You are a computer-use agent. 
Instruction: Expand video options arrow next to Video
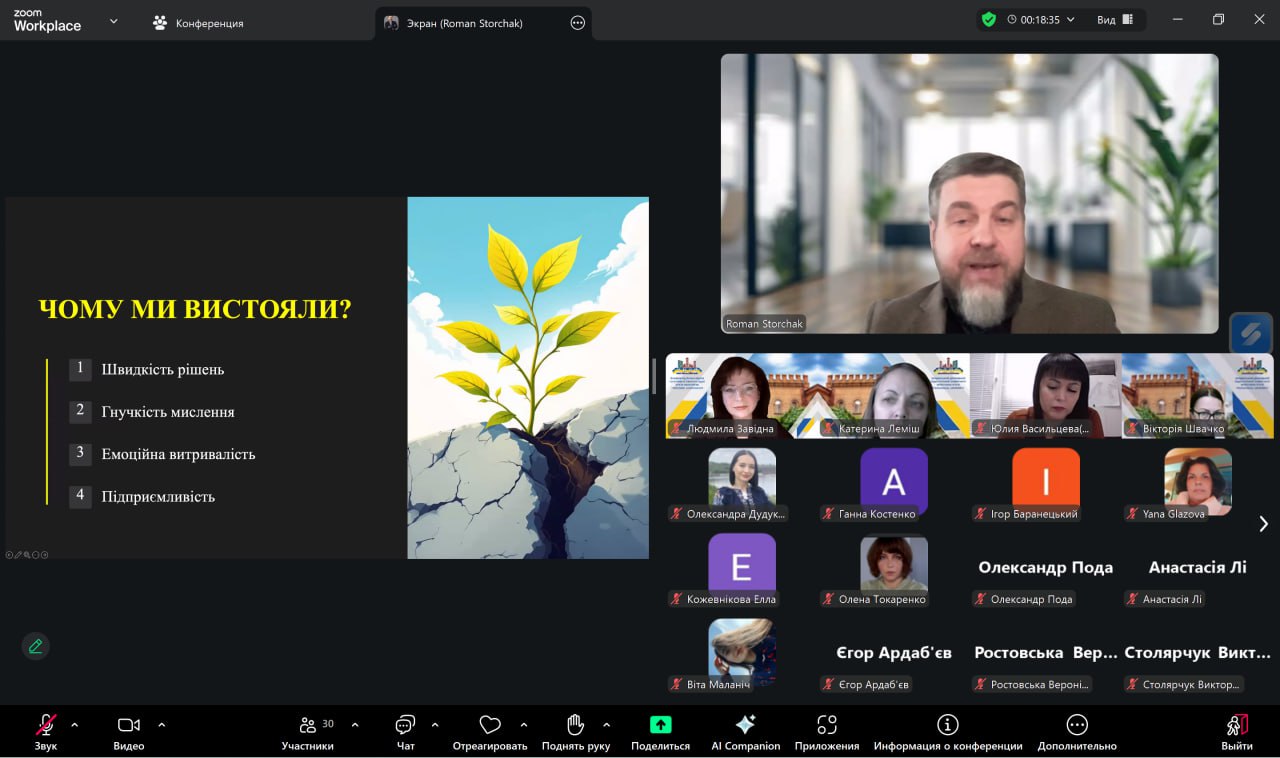(x=162, y=725)
